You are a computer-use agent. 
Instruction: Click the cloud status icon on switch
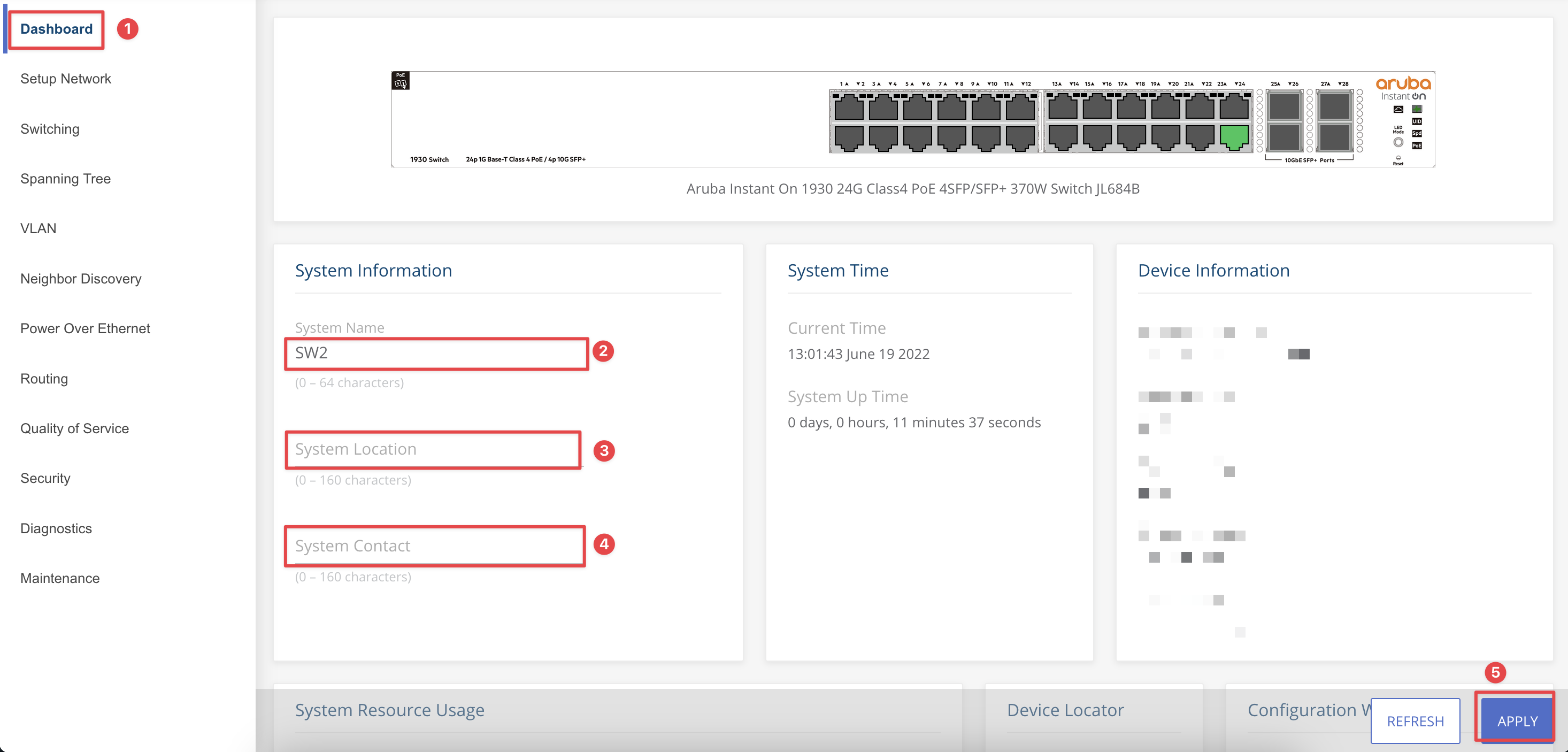pyautogui.click(x=1399, y=110)
